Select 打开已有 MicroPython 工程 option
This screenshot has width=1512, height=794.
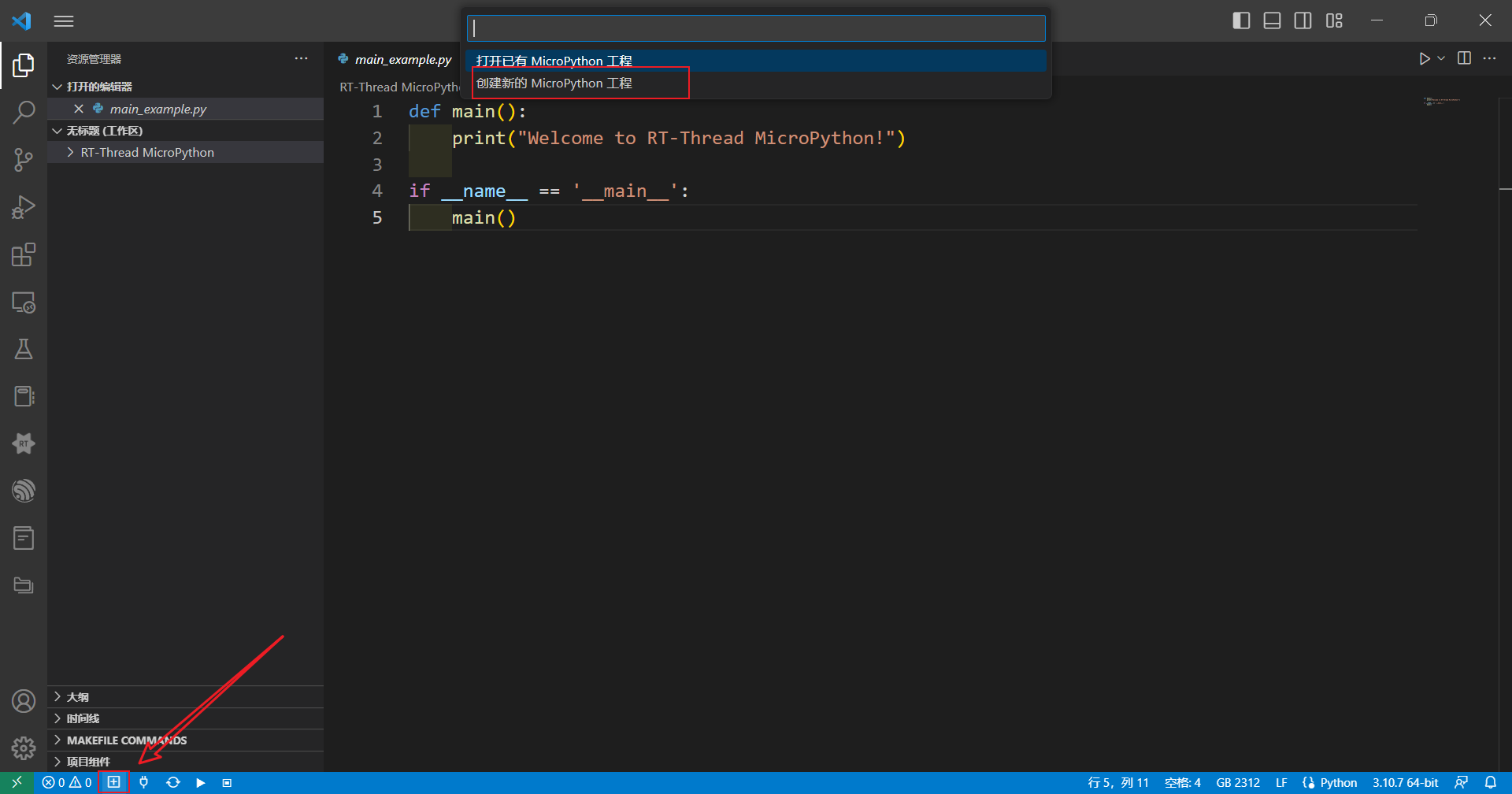tap(756, 61)
